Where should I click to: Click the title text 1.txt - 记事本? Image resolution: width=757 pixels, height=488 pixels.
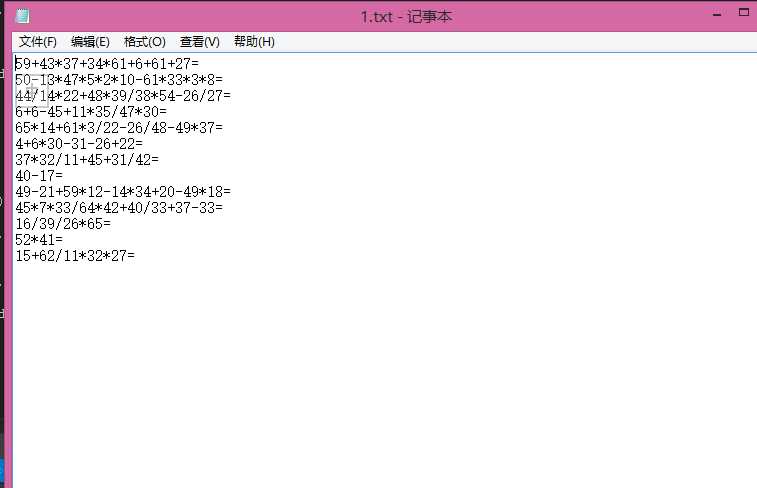click(406, 16)
